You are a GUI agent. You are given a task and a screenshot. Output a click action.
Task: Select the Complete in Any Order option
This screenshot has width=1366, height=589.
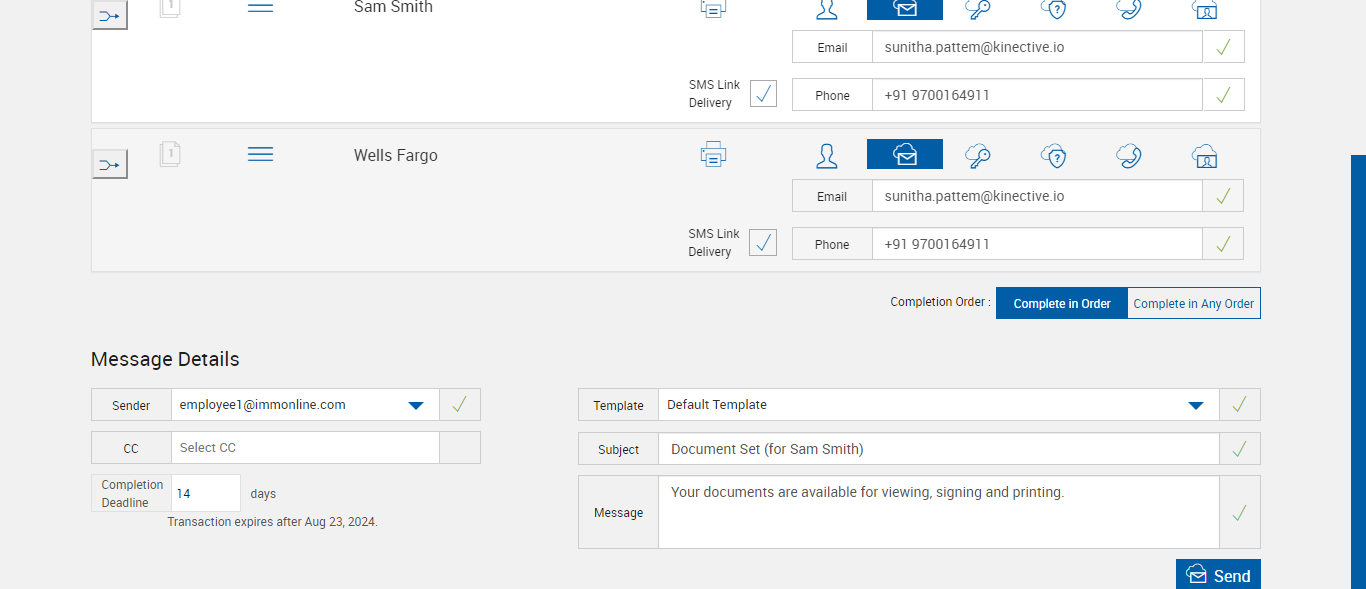tap(1193, 304)
